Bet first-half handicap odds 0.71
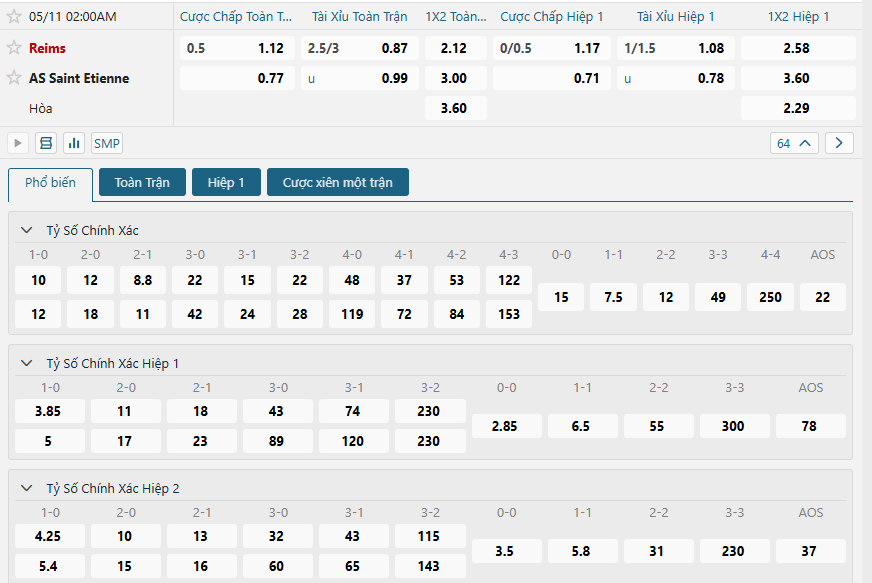Image resolution: width=872 pixels, height=583 pixels. coord(552,78)
